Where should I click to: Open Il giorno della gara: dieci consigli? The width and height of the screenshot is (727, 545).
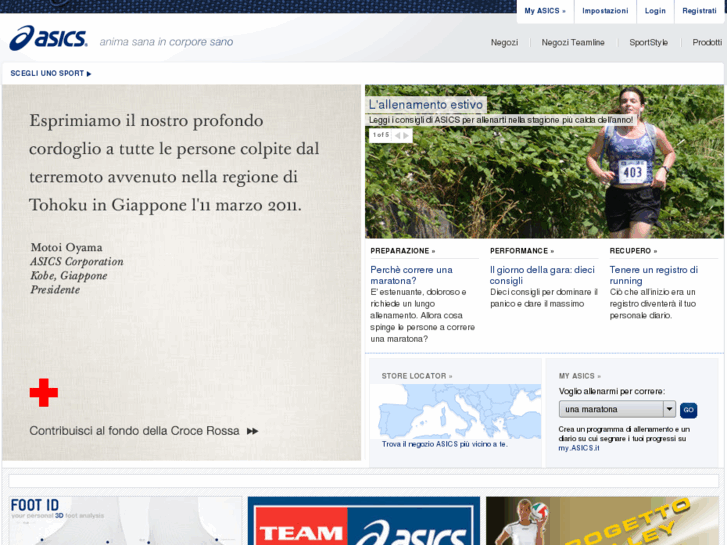click(x=542, y=275)
